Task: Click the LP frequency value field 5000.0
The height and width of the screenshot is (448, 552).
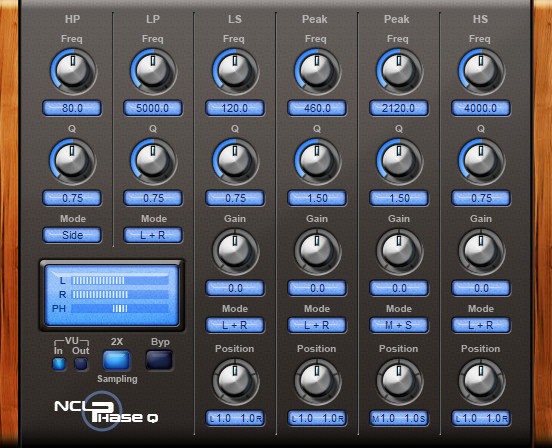Action: [153, 108]
